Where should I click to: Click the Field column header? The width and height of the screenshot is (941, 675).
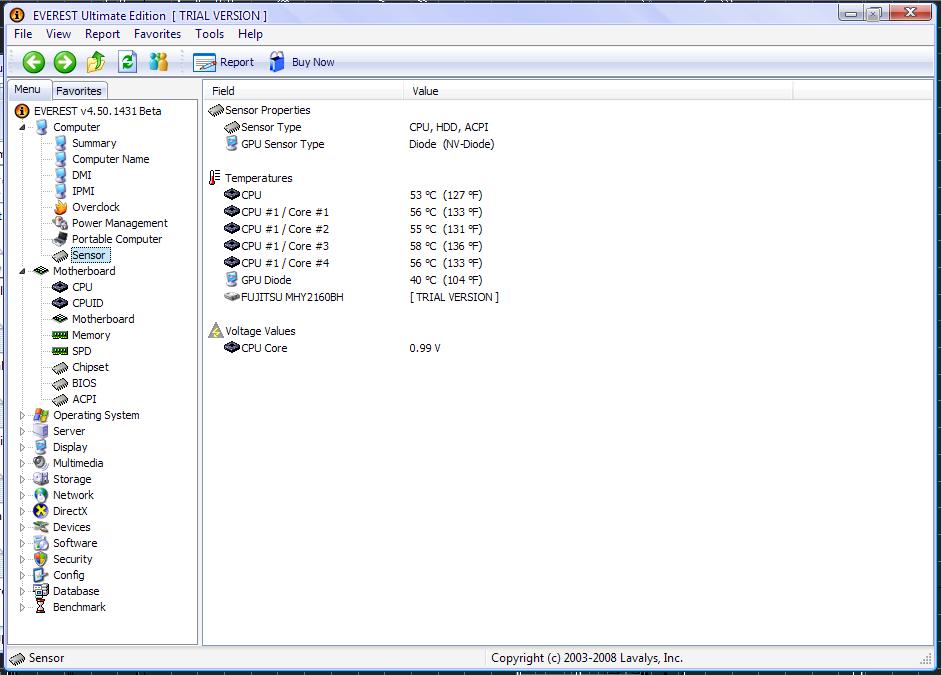point(304,91)
